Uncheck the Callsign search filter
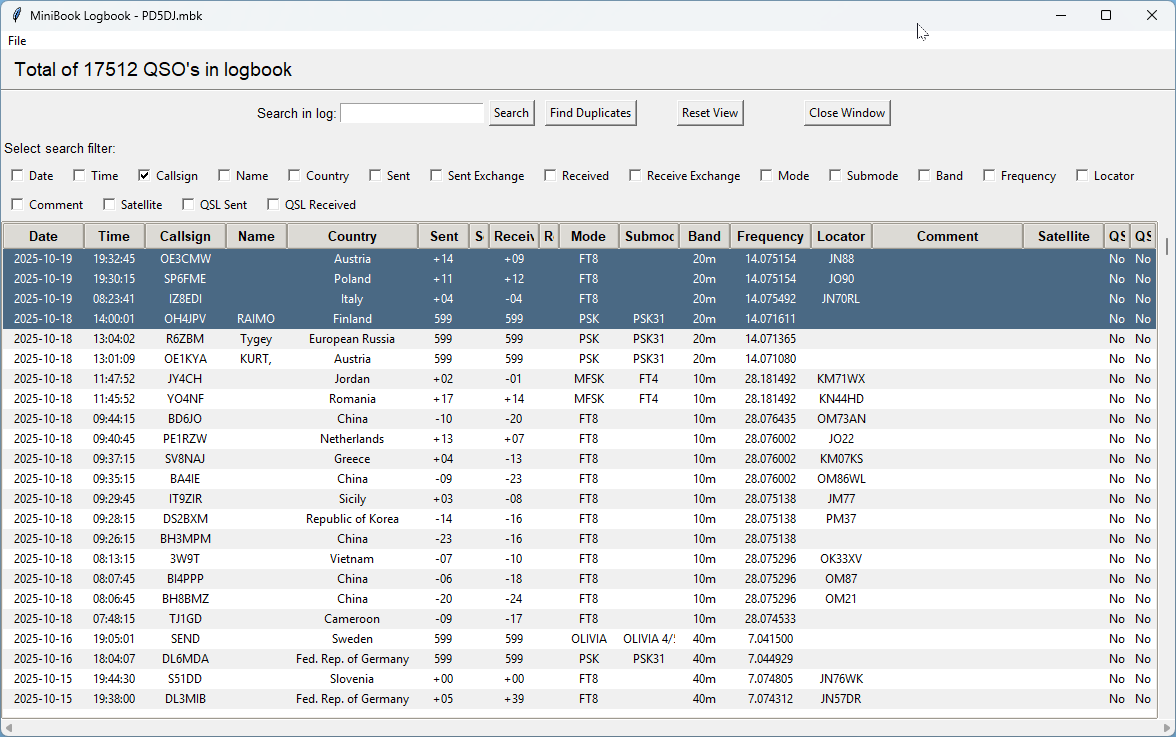The width and height of the screenshot is (1176, 737). click(145, 176)
